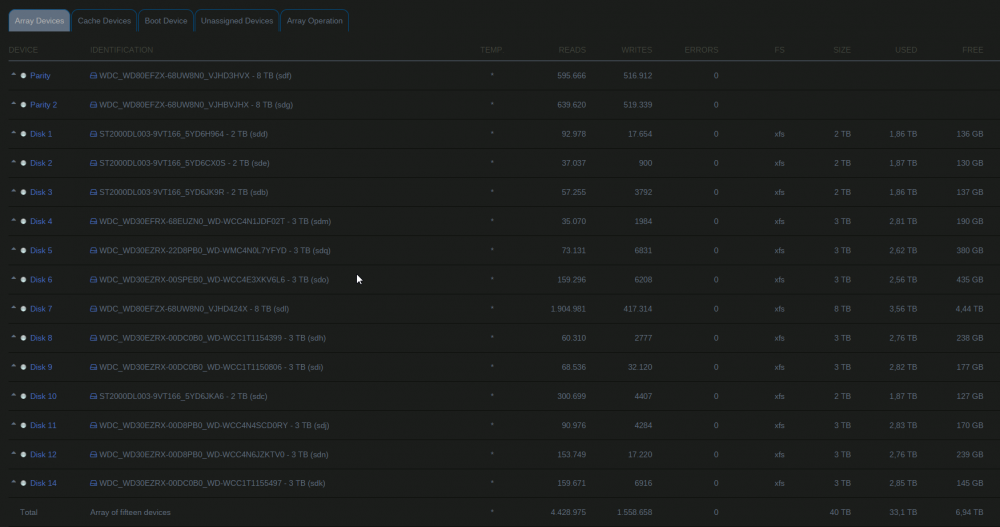Click the status indicator circle for Disk 7

click(24, 309)
